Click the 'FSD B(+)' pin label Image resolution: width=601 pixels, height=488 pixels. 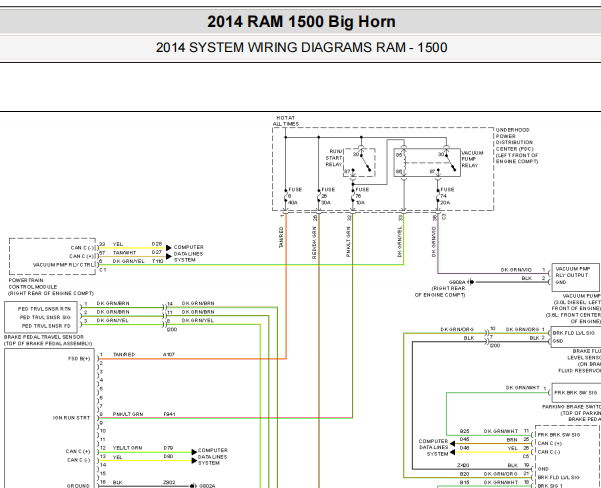click(79, 359)
